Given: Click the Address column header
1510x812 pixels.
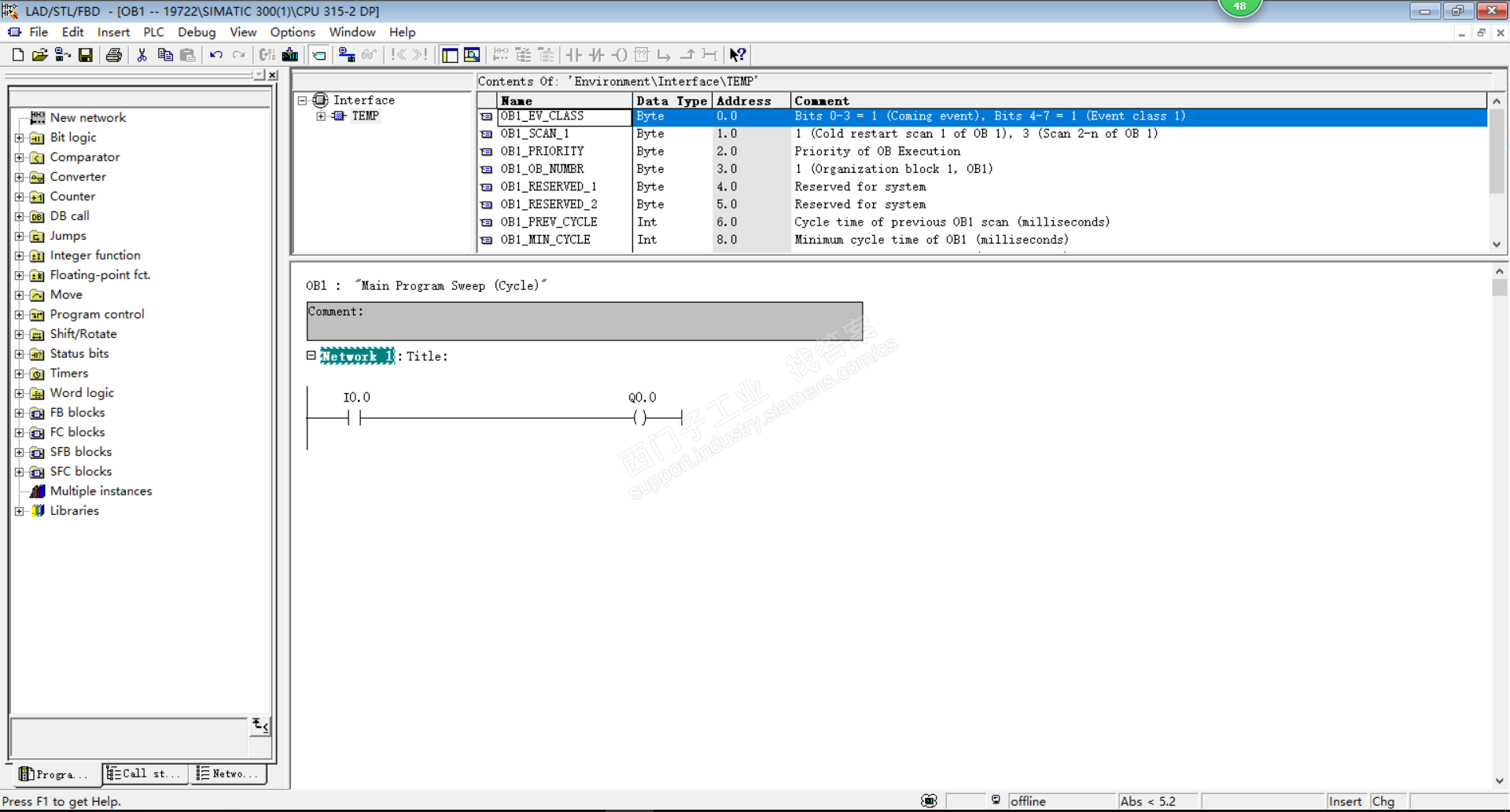Looking at the screenshot, I should coord(751,101).
